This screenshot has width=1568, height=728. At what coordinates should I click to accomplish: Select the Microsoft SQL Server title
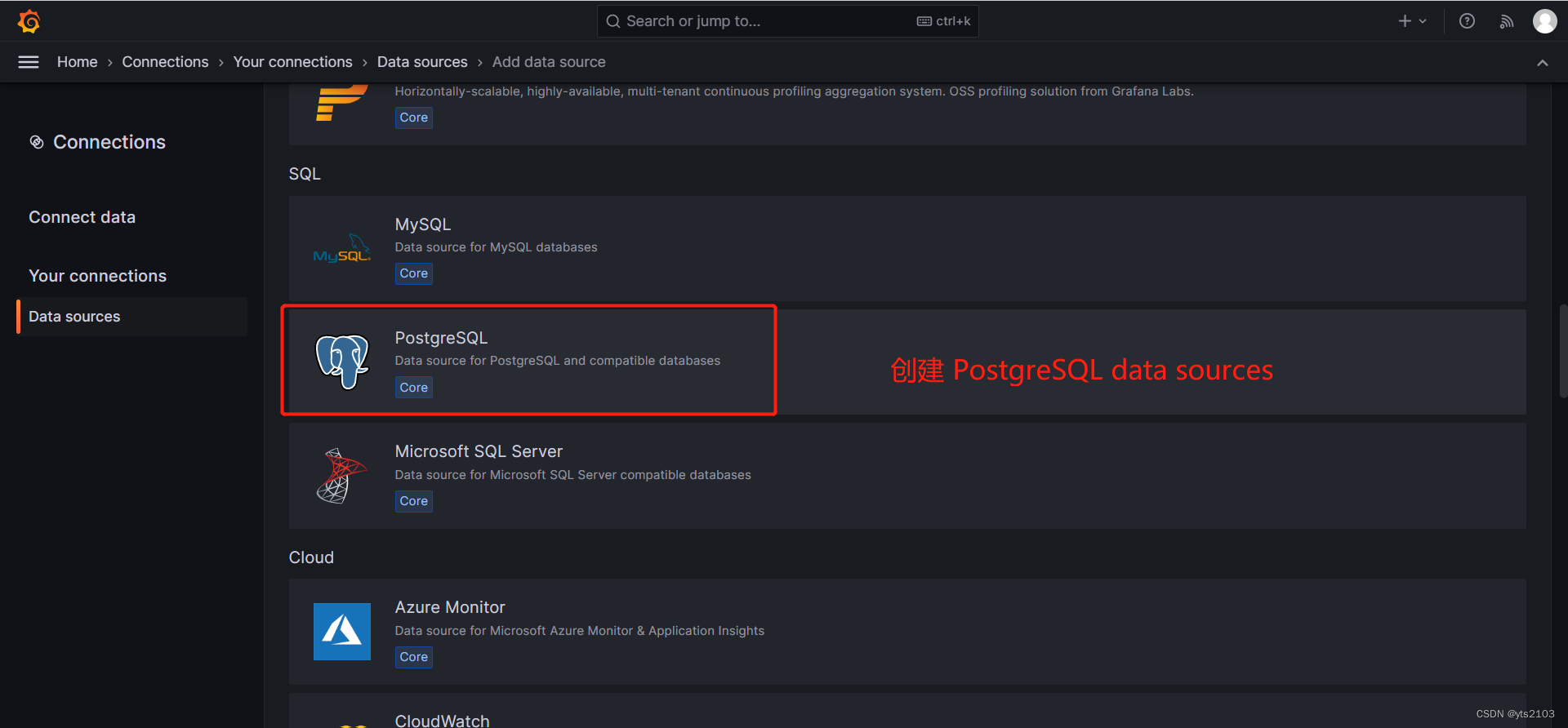click(x=479, y=451)
